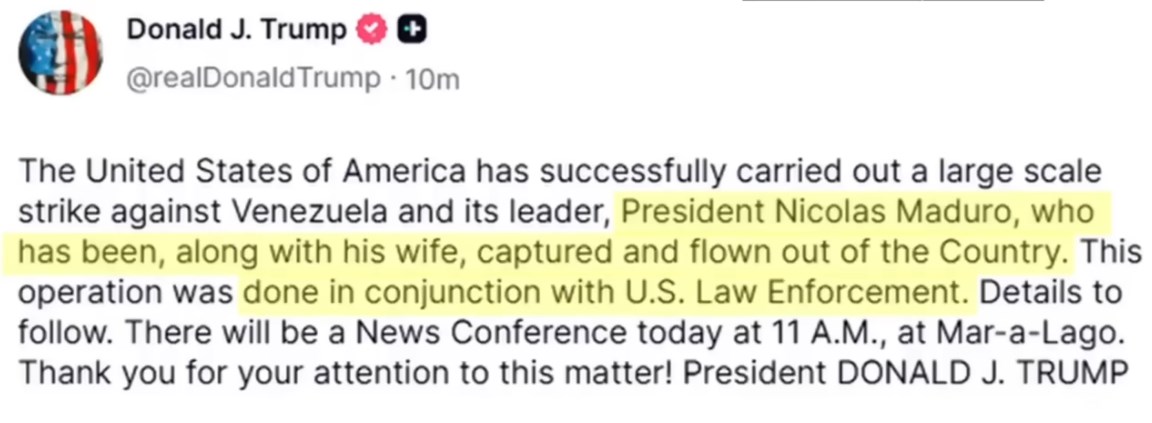The width and height of the screenshot is (1152, 423).
Task: Open the profile avatar picture
Action: 62,52
